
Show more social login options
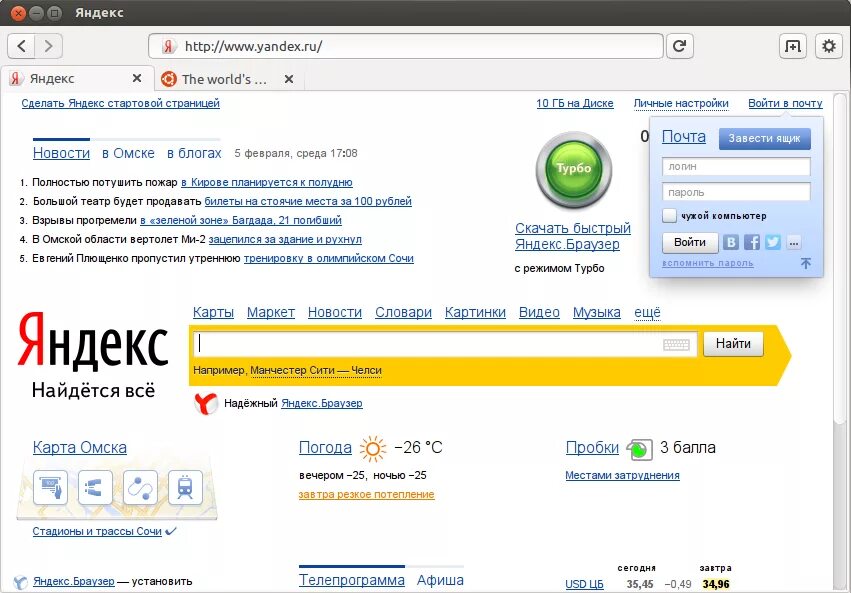click(x=793, y=243)
